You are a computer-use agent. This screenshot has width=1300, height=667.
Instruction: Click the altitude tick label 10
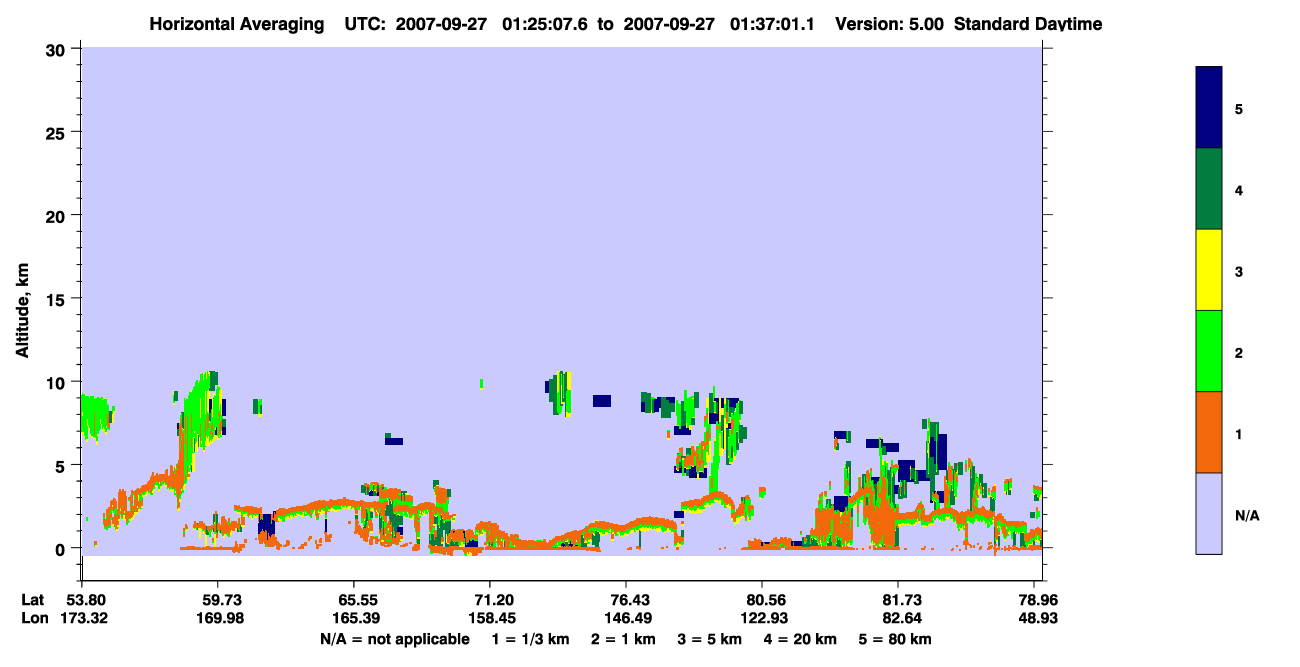pyautogui.click(x=58, y=382)
